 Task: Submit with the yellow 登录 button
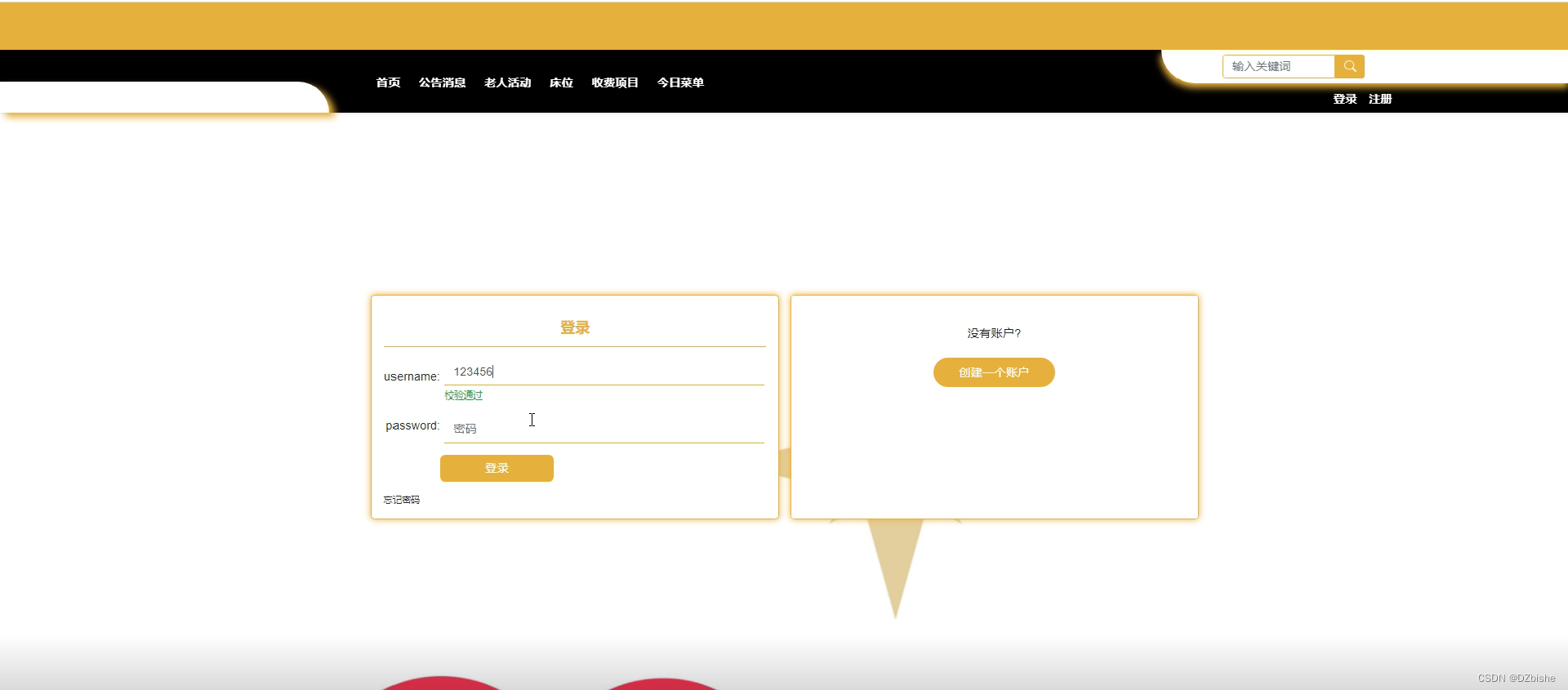tap(497, 468)
